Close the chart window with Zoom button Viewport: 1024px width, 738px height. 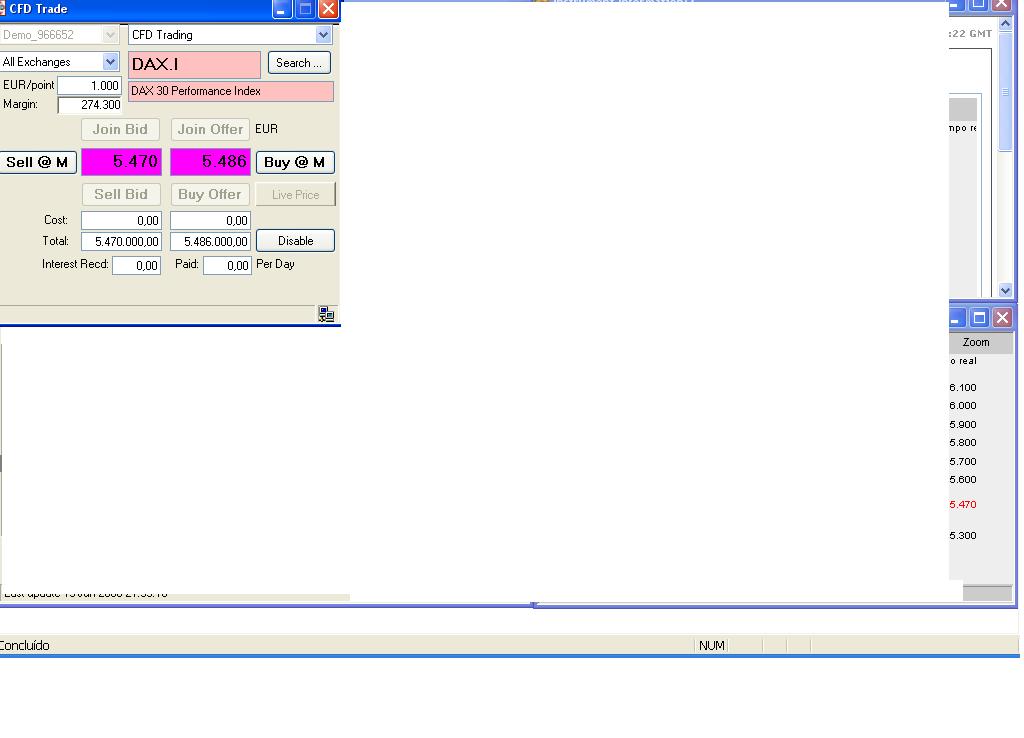pyautogui.click(x=1002, y=318)
